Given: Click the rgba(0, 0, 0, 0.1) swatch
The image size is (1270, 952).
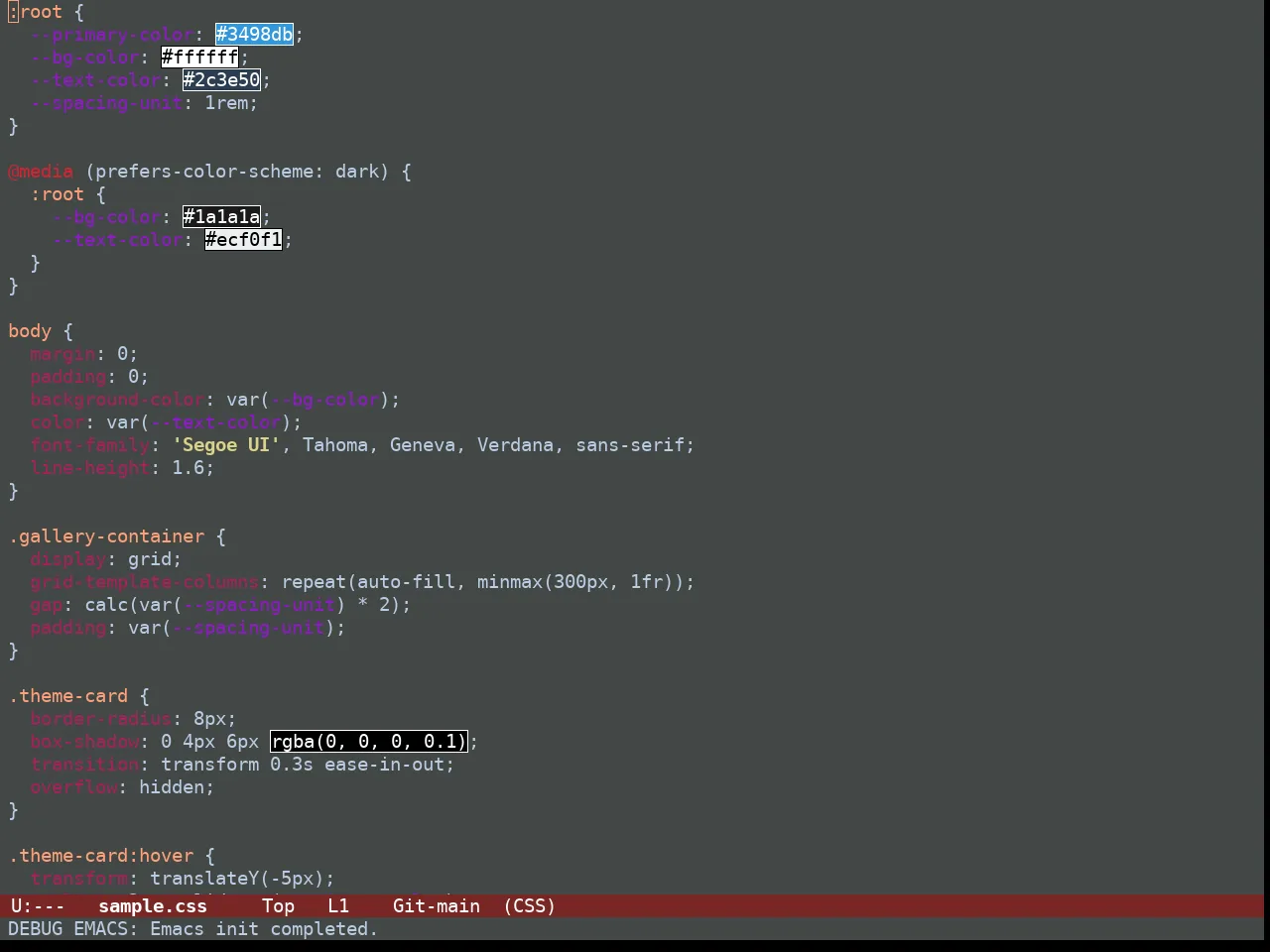Looking at the screenshot, I should (368, 742).
